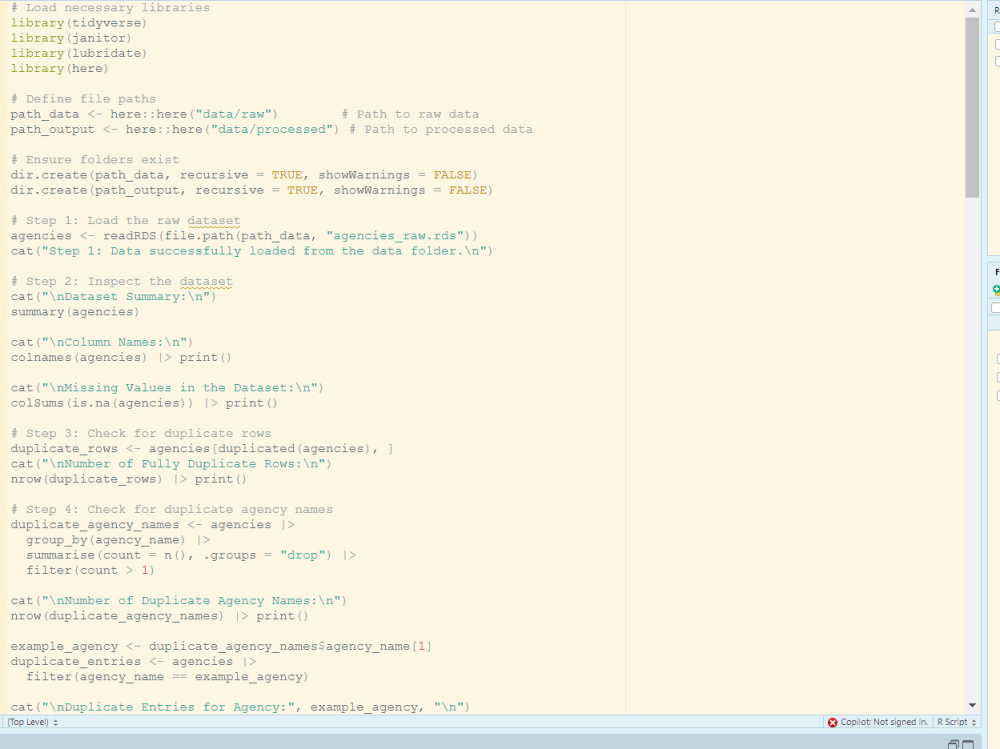
Task: Click the dir.create(path_output line
Action: point(251,190)
